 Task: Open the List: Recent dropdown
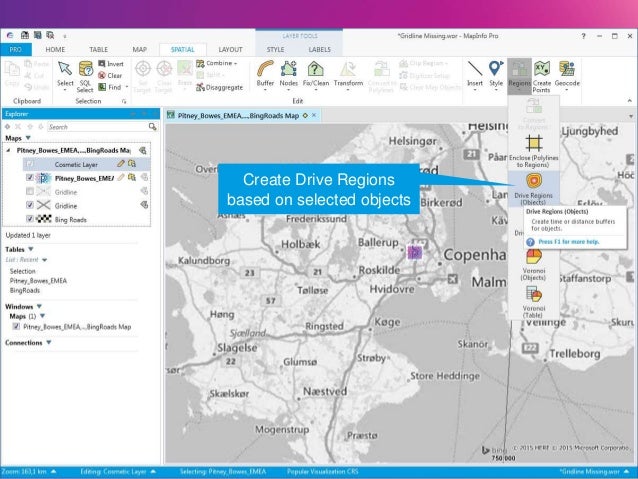[x=44, y=260]
